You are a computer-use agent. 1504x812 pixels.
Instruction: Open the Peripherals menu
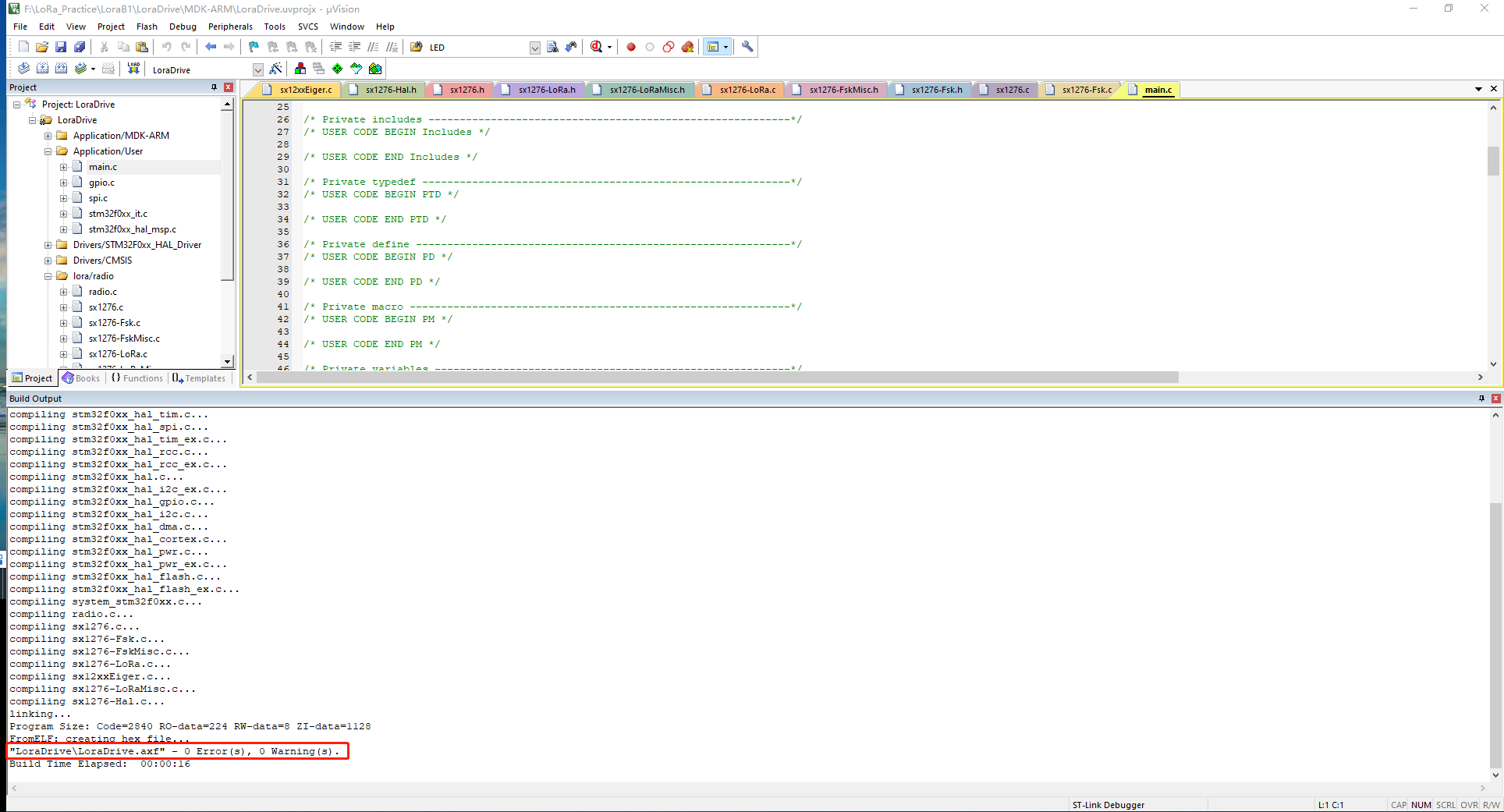pos(230,27)
